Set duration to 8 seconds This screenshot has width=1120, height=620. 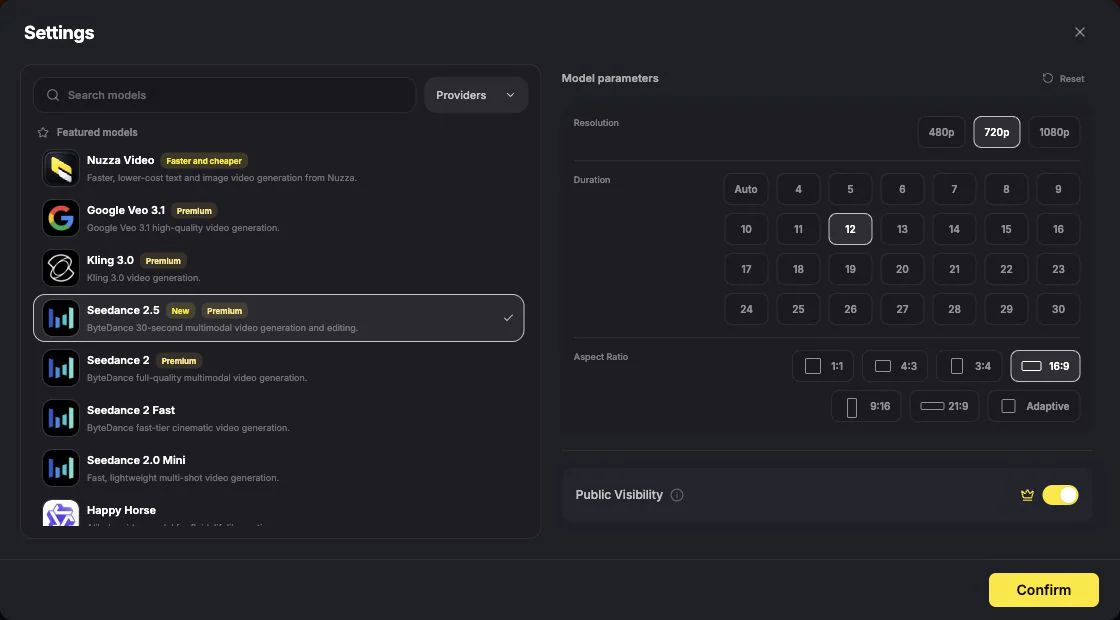(x=1006, y=189)
